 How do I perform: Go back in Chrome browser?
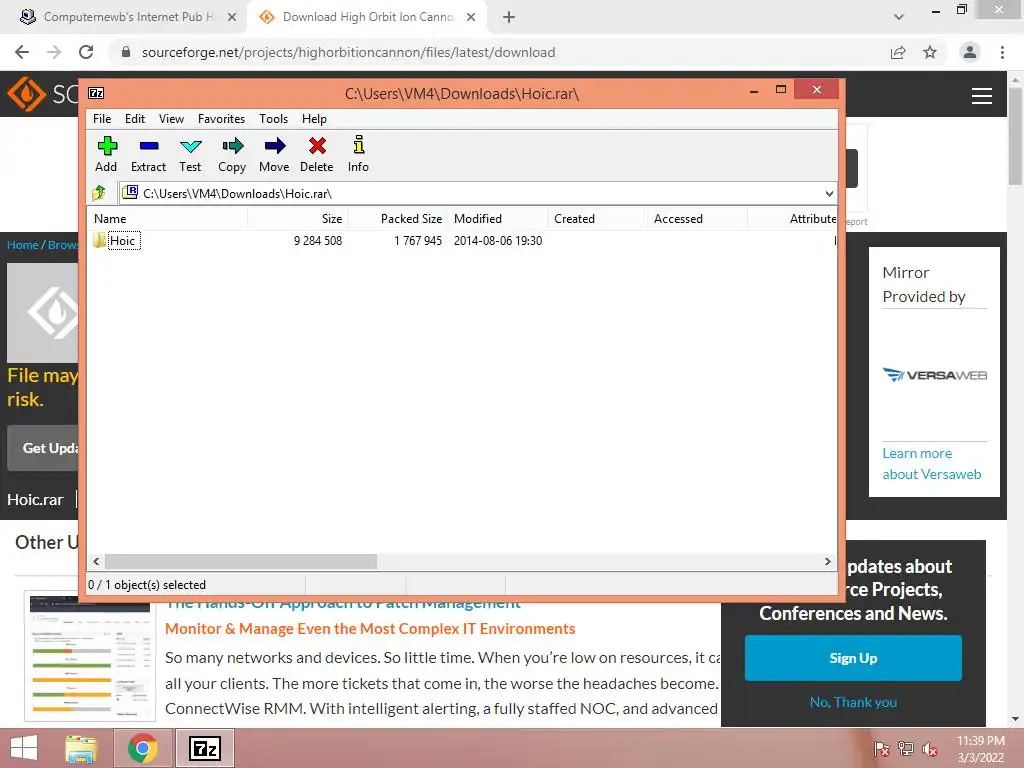(22, 52)
